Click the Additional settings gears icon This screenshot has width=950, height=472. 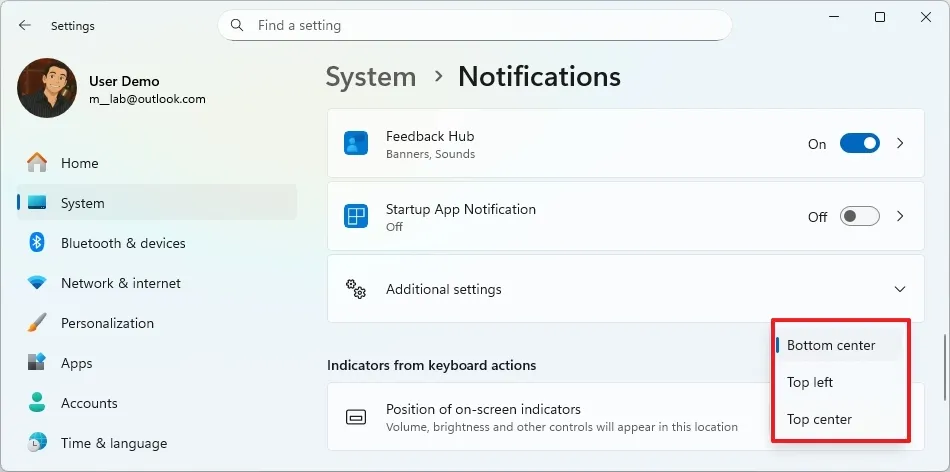pos(356,289)
